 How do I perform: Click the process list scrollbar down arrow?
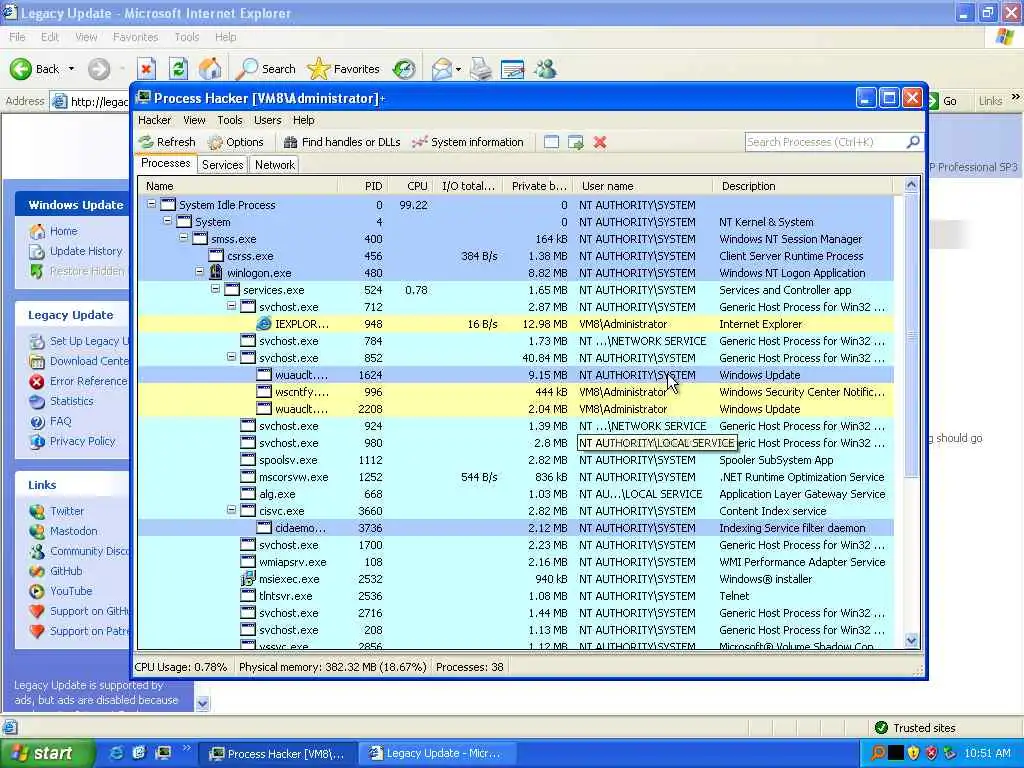point(911,641)
